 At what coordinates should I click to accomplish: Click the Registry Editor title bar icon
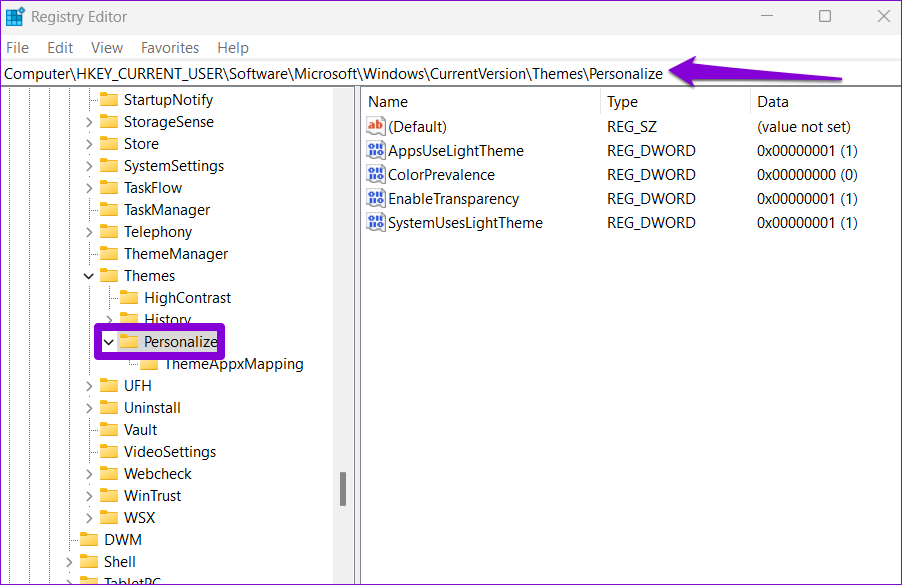click(15, 17)
